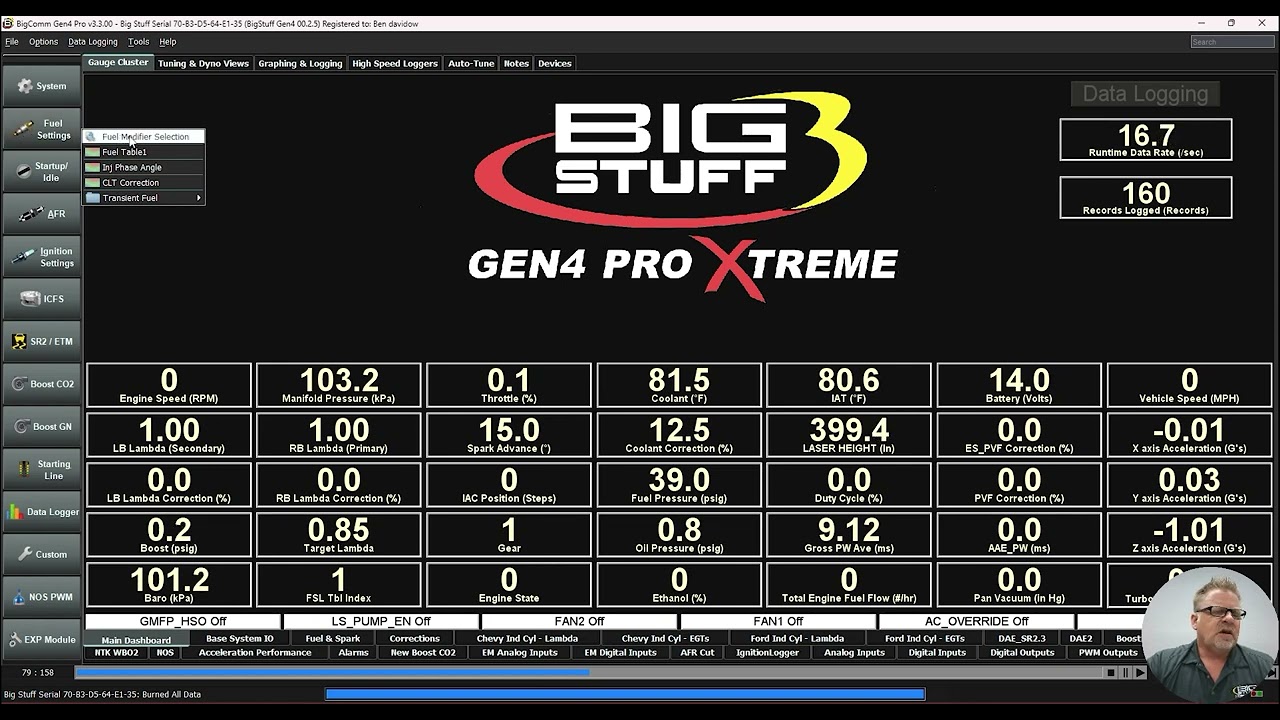The height and width of the screenshot is (720, 1280).
Task: Open the SR2 / ETM sidebar button
Action: (x=41, y=341)
